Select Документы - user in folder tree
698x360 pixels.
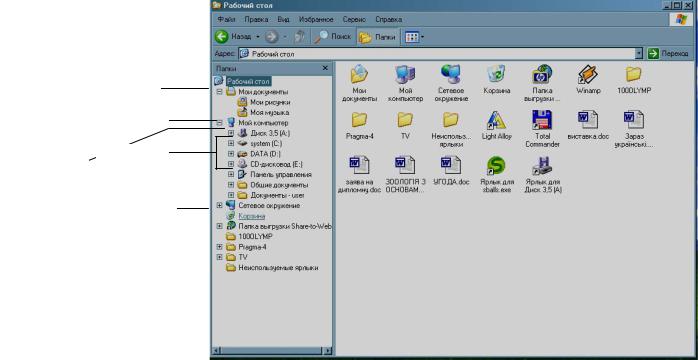pyautogui.click(x=277, y=195)
